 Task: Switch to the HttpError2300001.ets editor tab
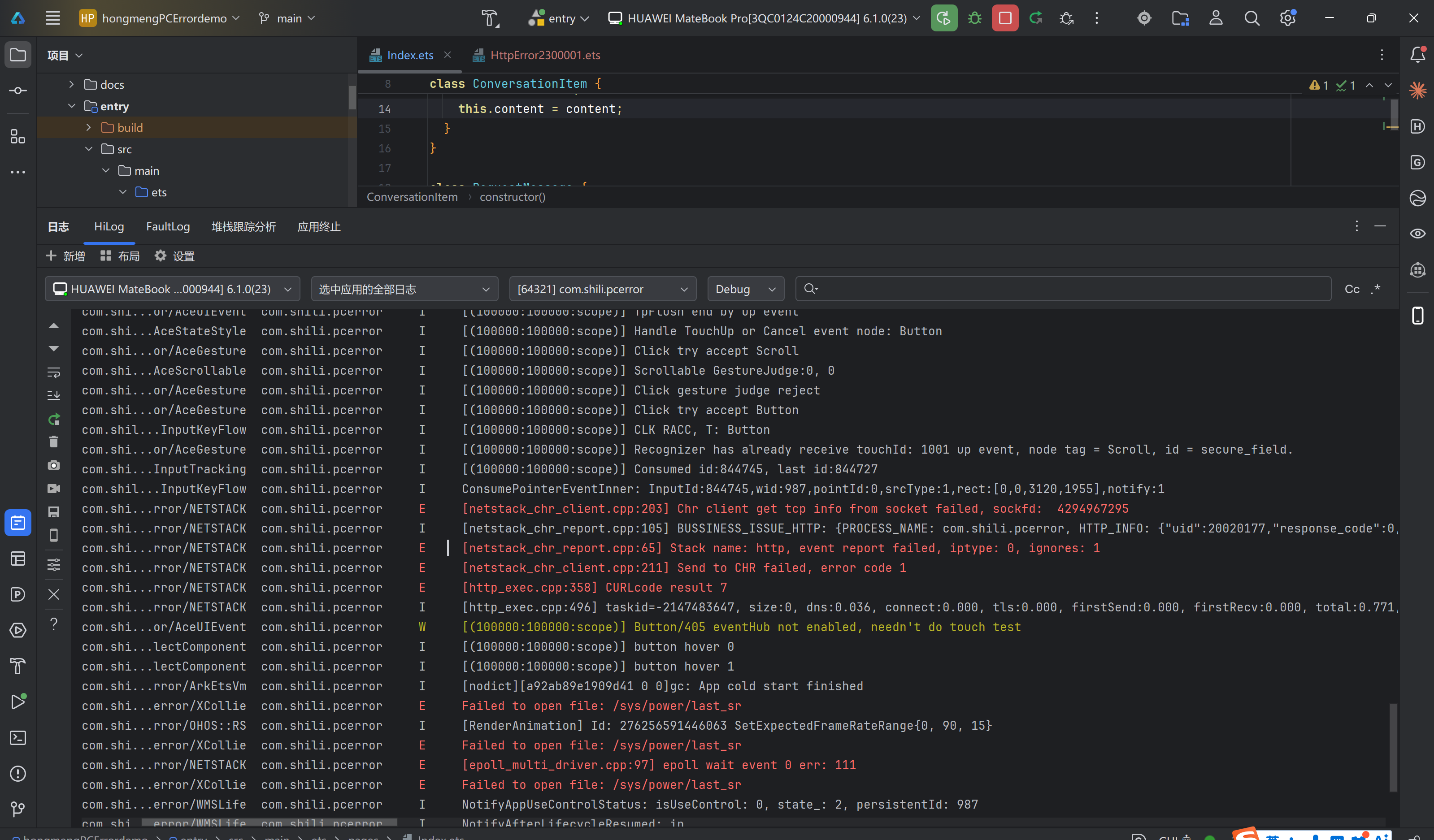pyautogui.click(x=536, y=55)
